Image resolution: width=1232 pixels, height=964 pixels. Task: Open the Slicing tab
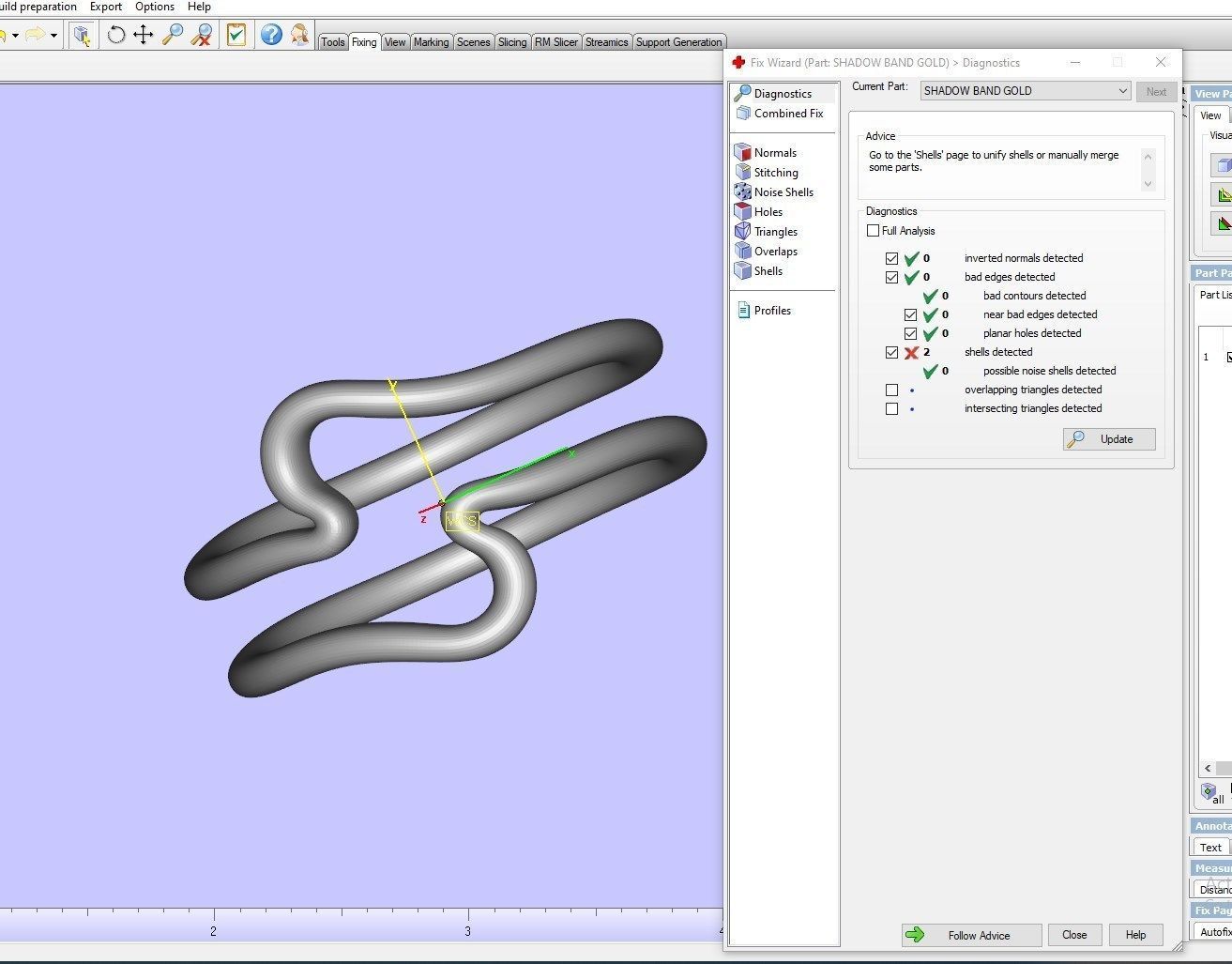pos(512,42)
